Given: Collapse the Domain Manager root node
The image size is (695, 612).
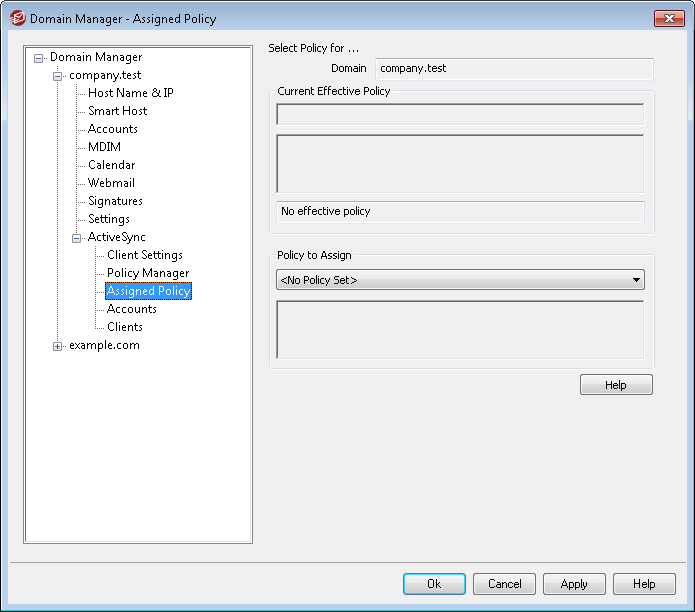Looking at the screenshot, I should point(39,58).
